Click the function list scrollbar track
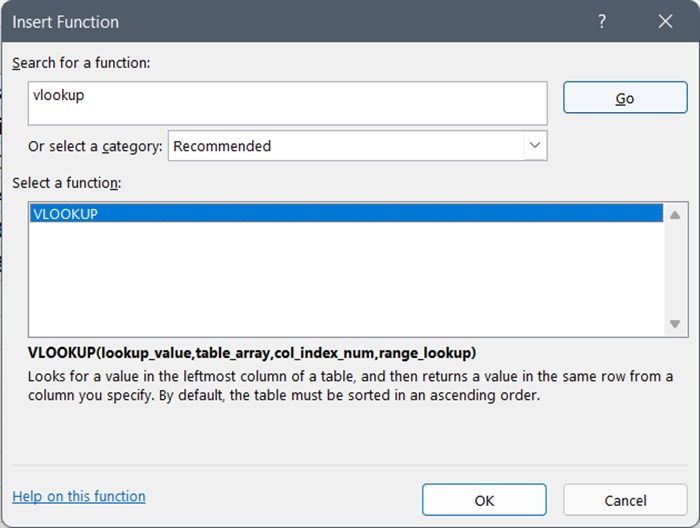 (x=675, y=269)
